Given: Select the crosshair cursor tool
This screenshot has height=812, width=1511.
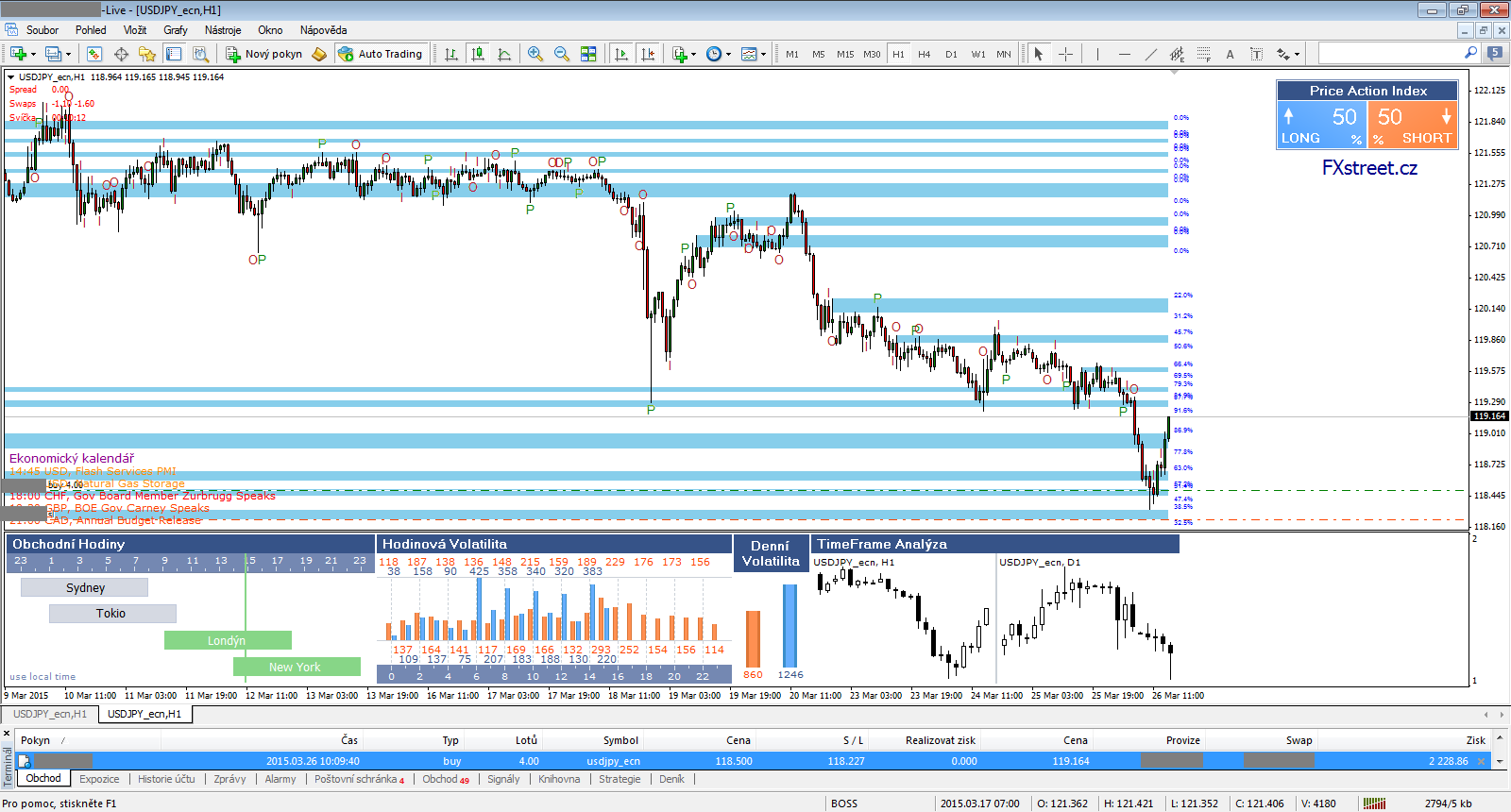Looking at the screenshot, I should pyautogui.click(x=1065, y=54).
